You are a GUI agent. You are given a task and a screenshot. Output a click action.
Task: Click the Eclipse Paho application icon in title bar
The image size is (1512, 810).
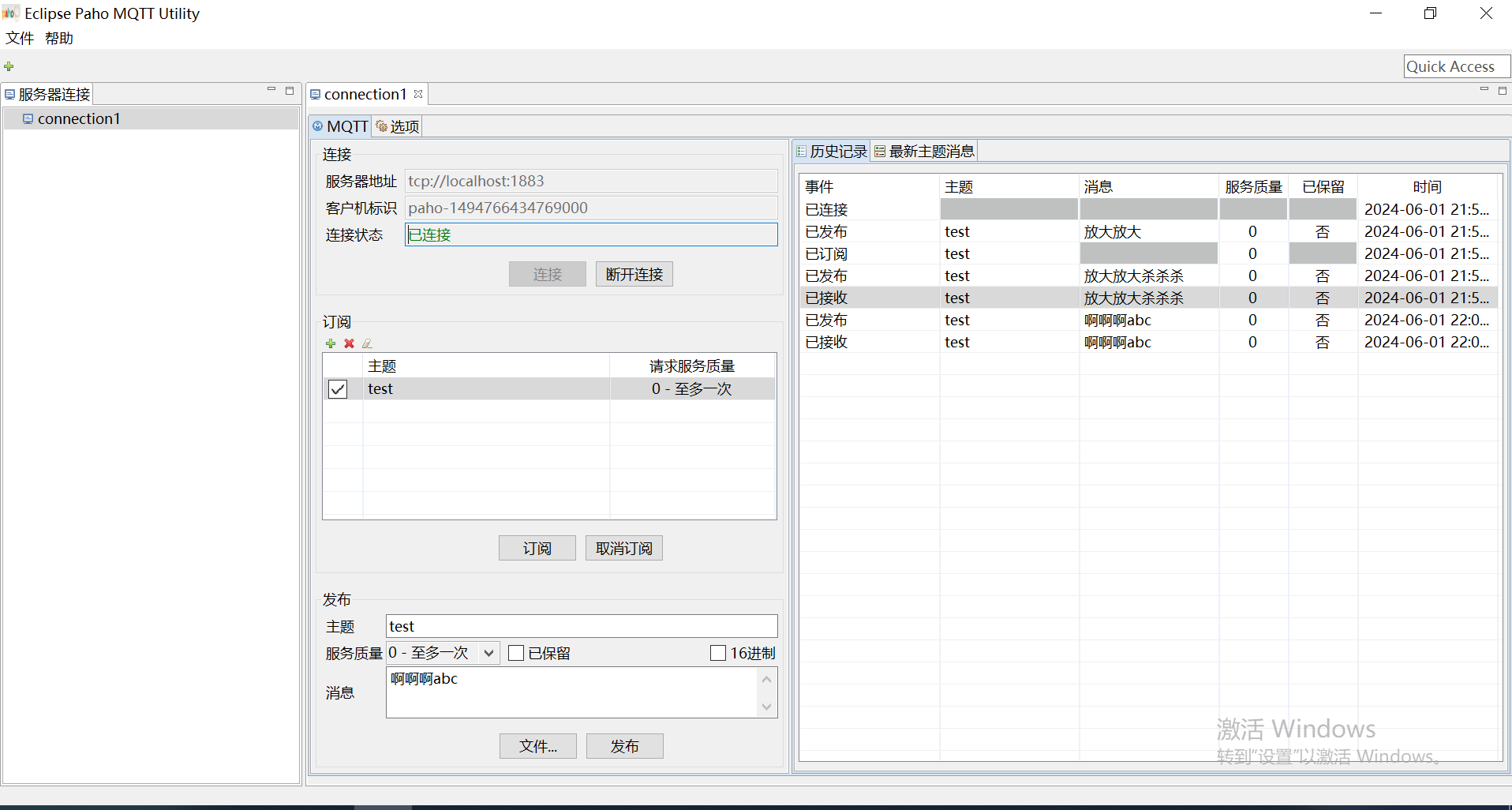pyautogui.click(x=10, y=13)
